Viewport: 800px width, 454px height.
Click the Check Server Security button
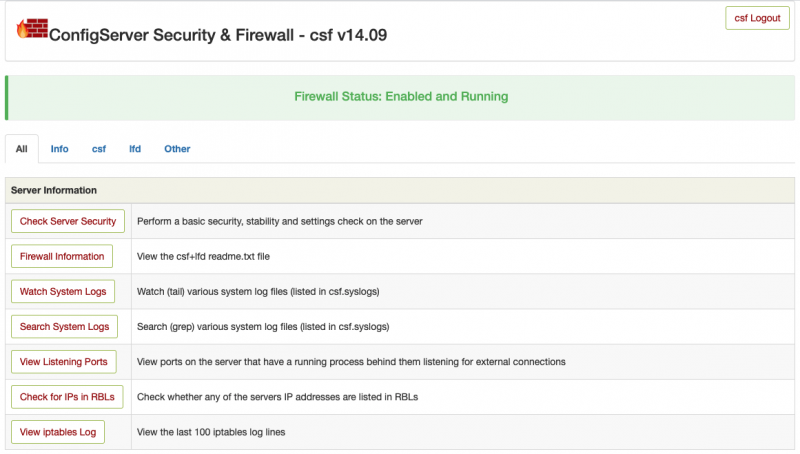(68, 221)
